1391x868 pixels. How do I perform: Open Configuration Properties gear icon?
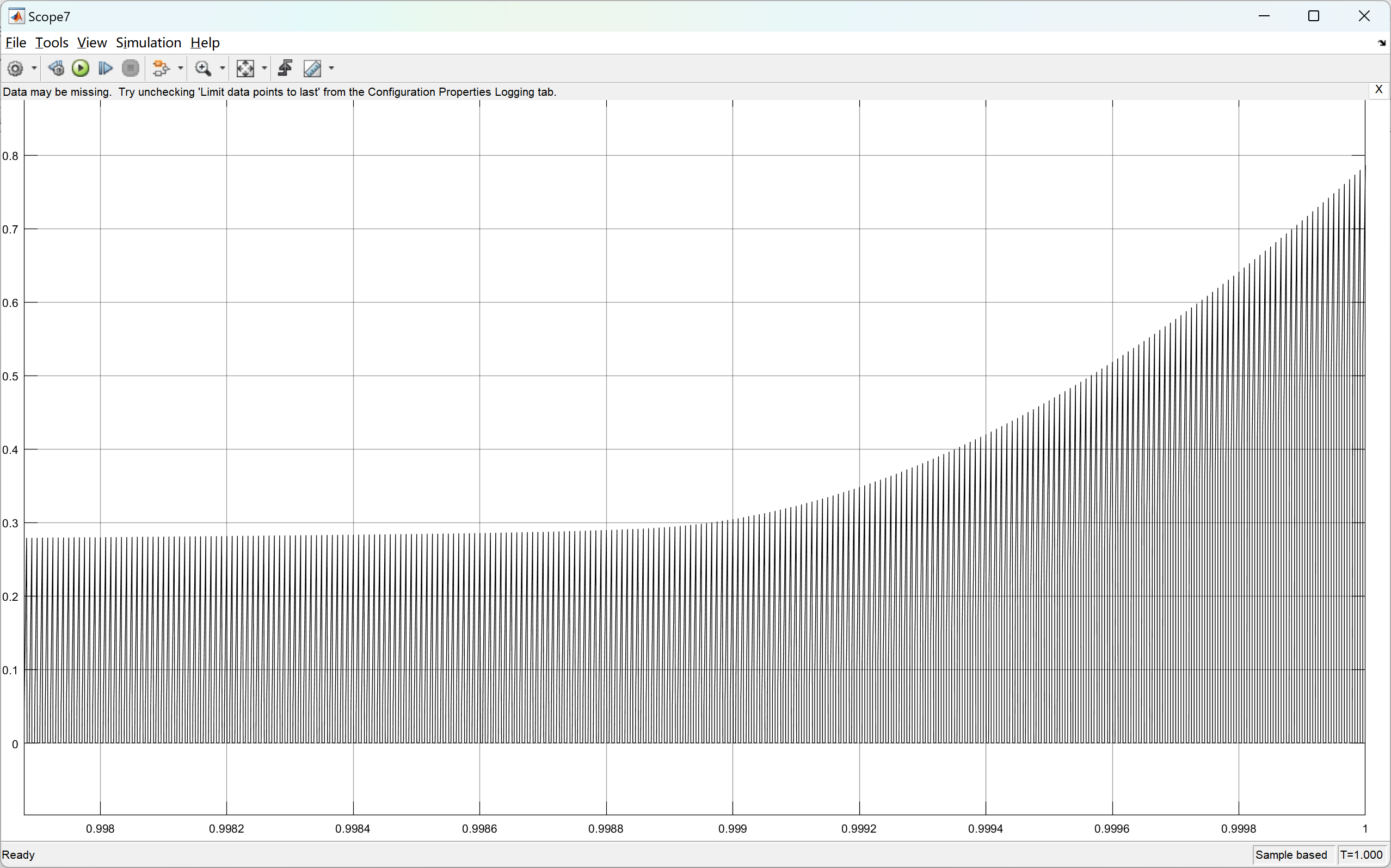tap(15, 69)
